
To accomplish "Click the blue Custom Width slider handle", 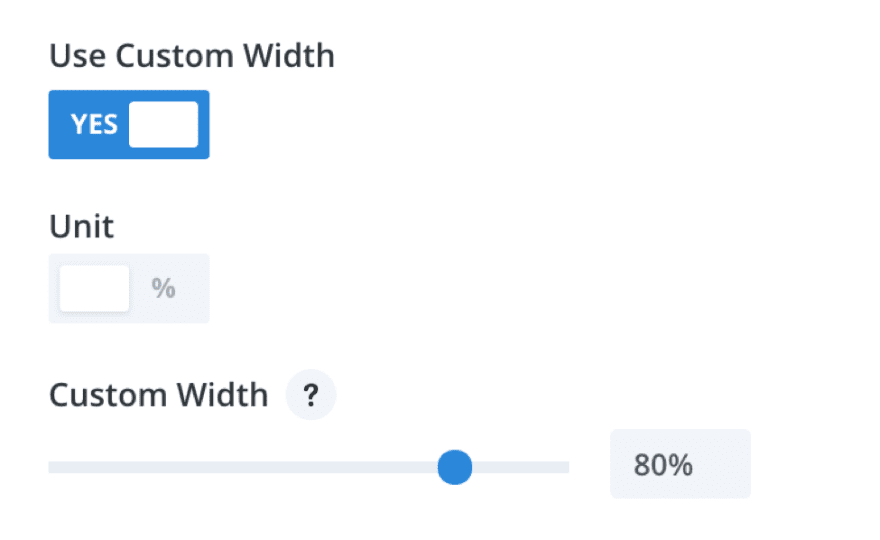I will [455, 466].
